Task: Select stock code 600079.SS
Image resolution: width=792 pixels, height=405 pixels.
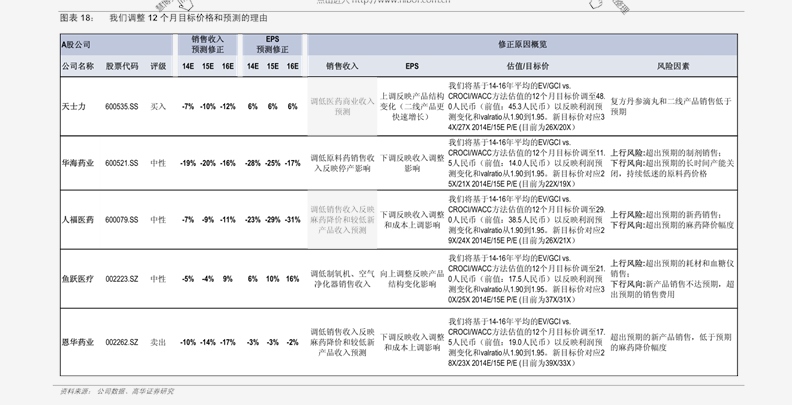Action: click(121, 220)
